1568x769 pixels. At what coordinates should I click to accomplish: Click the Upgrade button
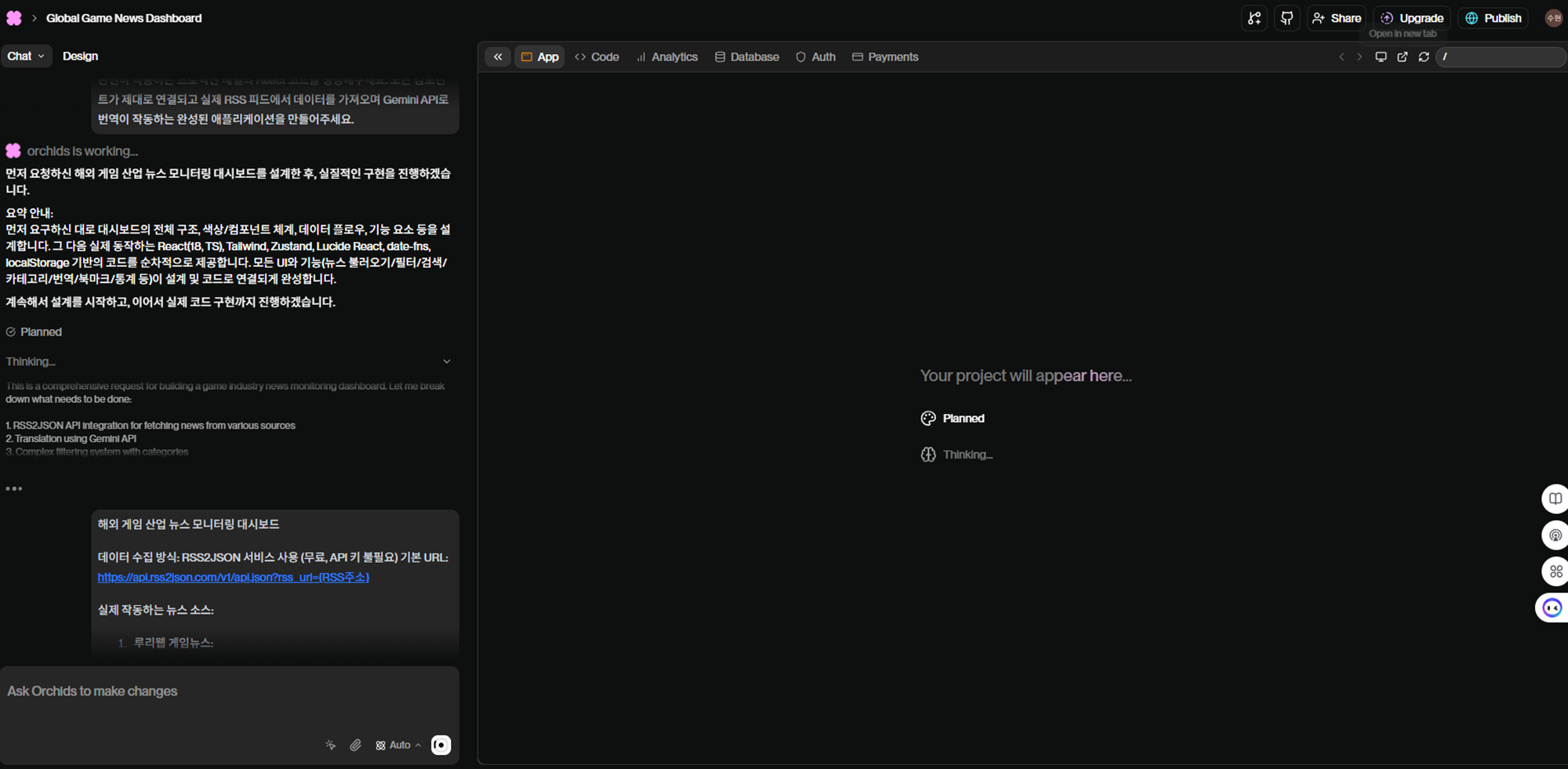pyautogui.click(x=1412, y=18)
